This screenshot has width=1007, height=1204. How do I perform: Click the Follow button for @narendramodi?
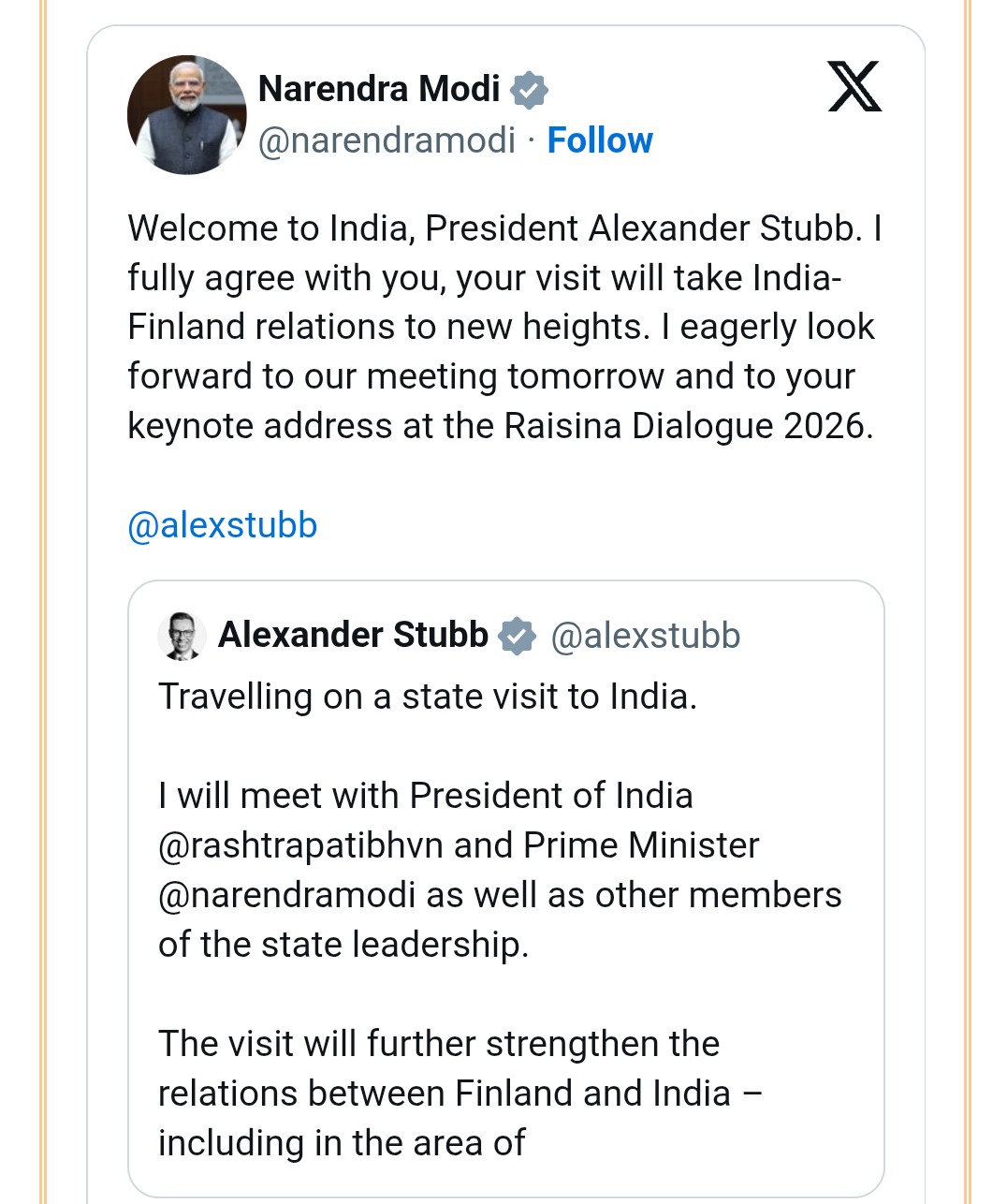click(x=601, y=140)
